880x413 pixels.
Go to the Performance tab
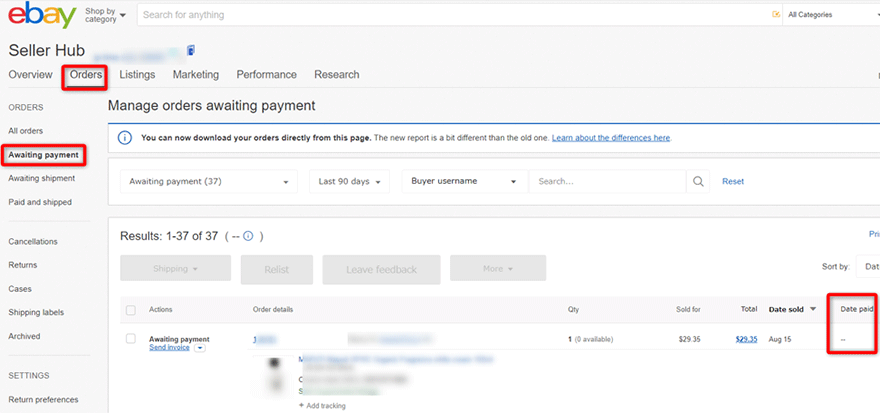click(267, 75)
